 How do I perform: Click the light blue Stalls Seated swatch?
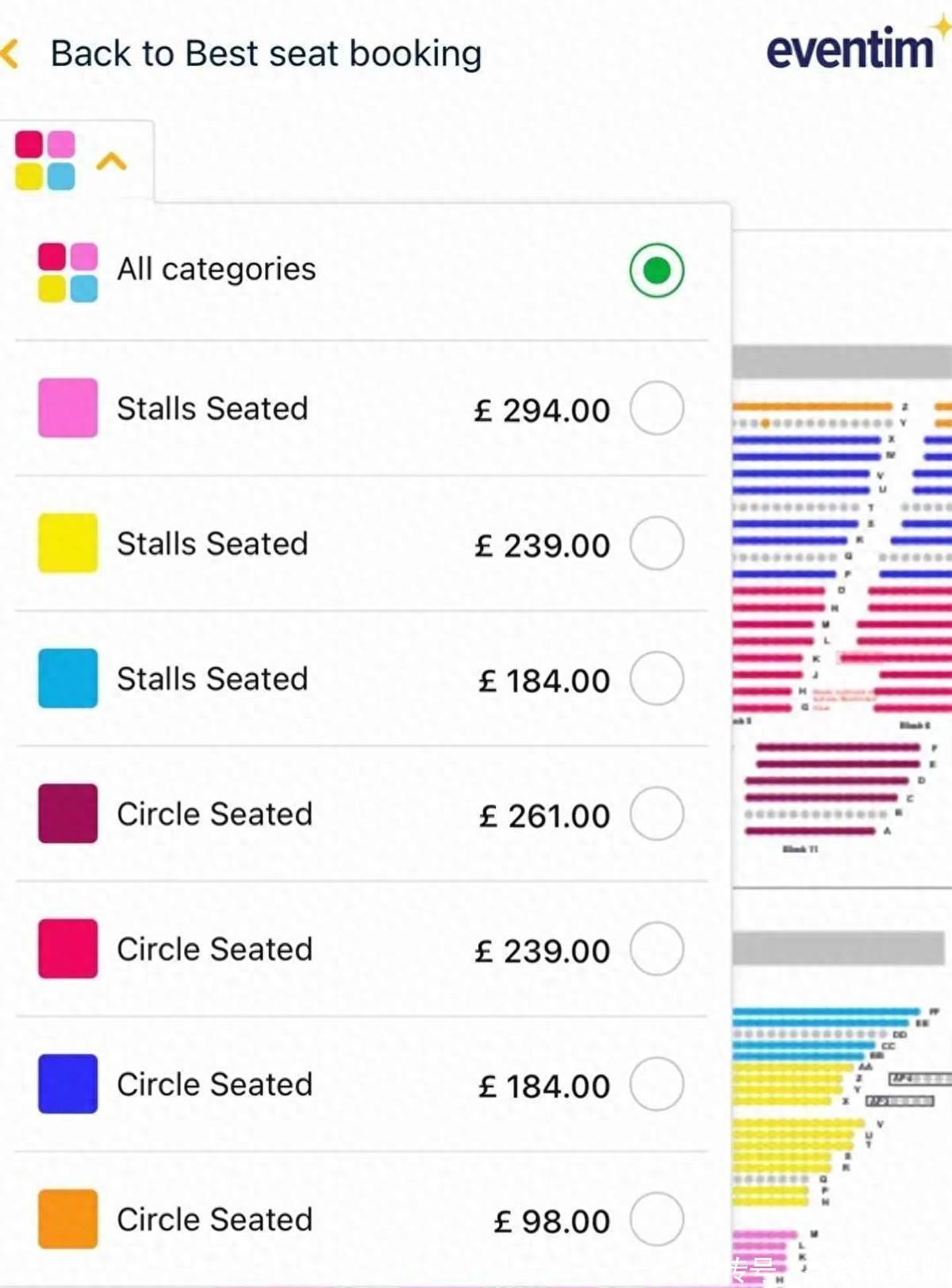(x=68, y=679)
